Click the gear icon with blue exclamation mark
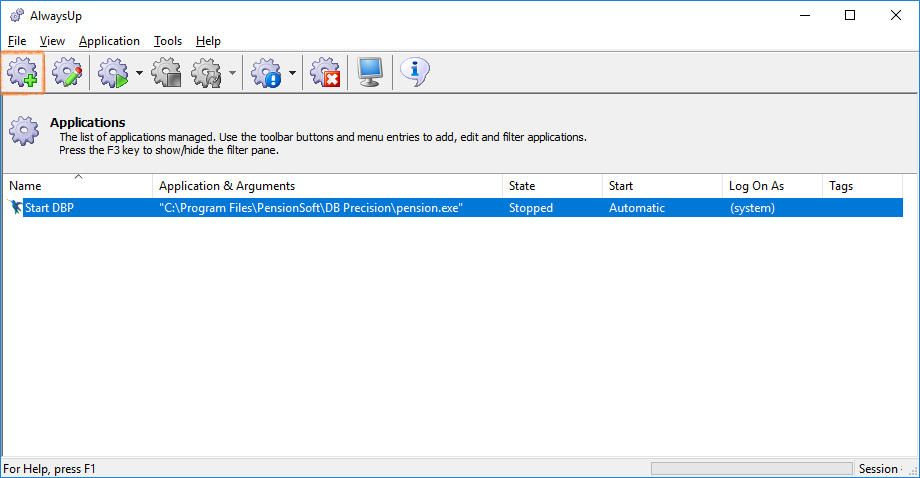 click(266, 73)
